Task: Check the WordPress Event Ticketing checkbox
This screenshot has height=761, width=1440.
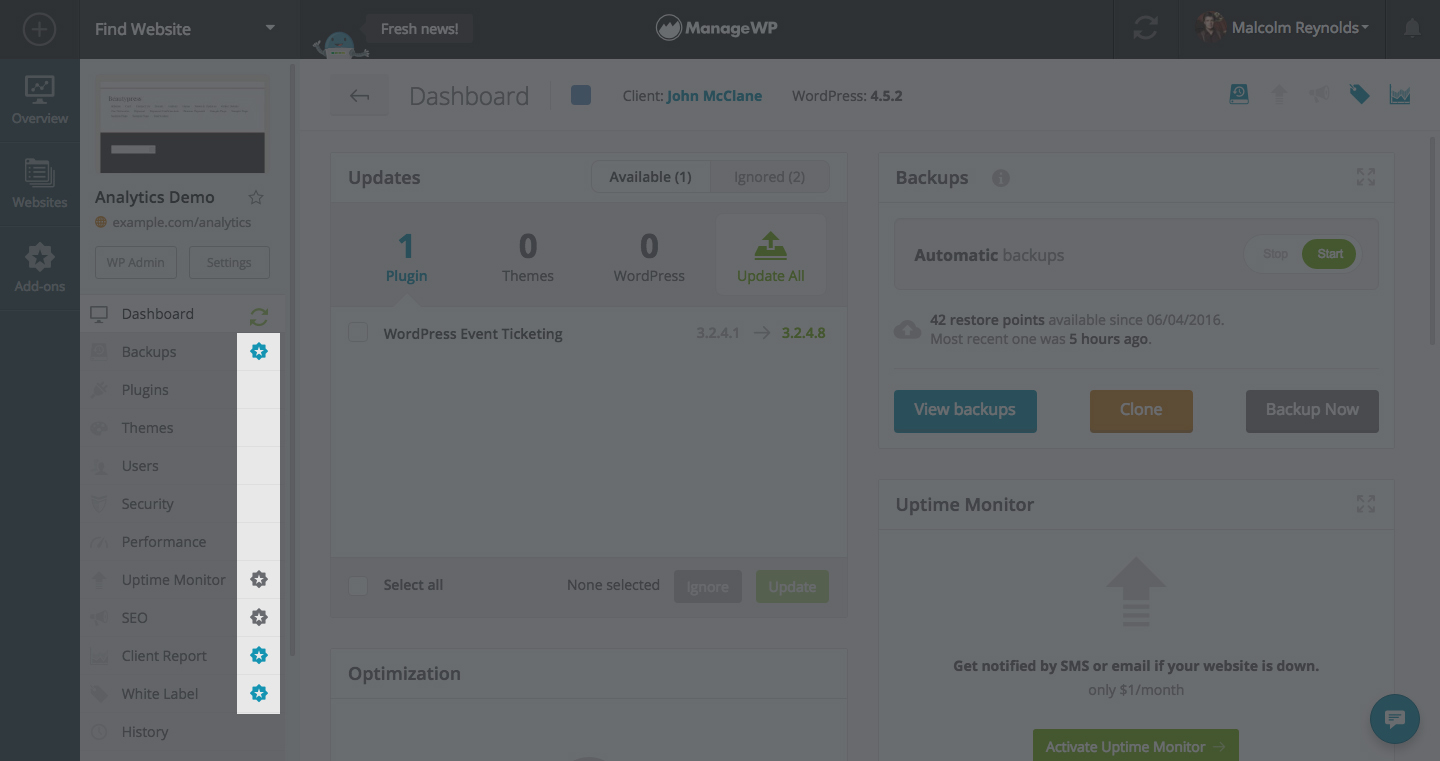Action: (x=358, y=333)
